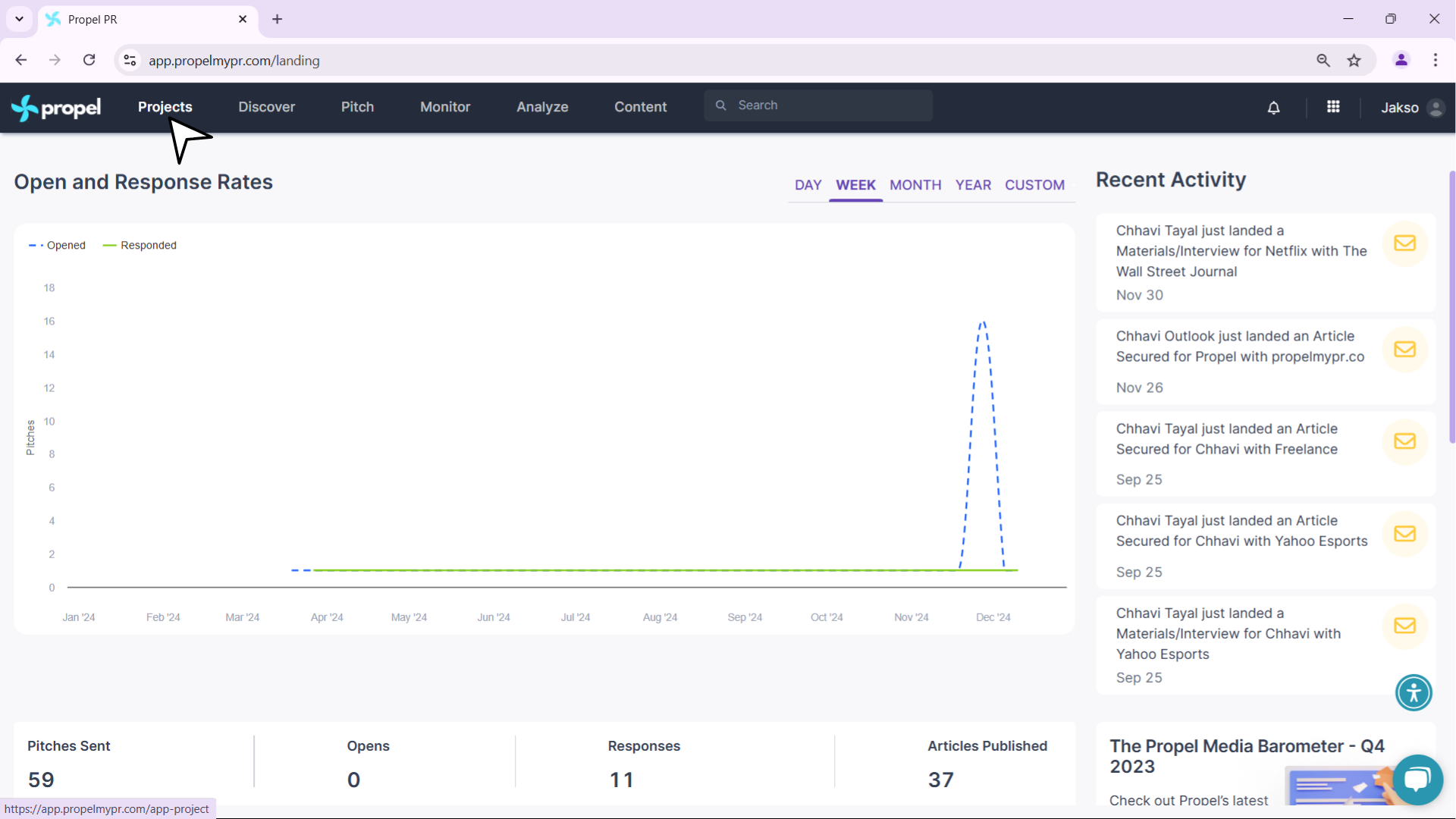Open the chat support bubble
Screen dimensions: 1456x819
1417,780
